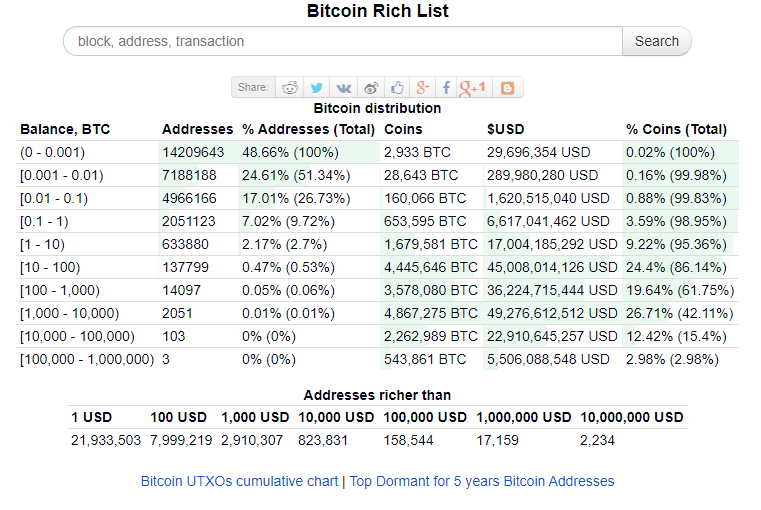
Task: Click the '26.71% (42.11%)' cell
Action: coord(679,313)
